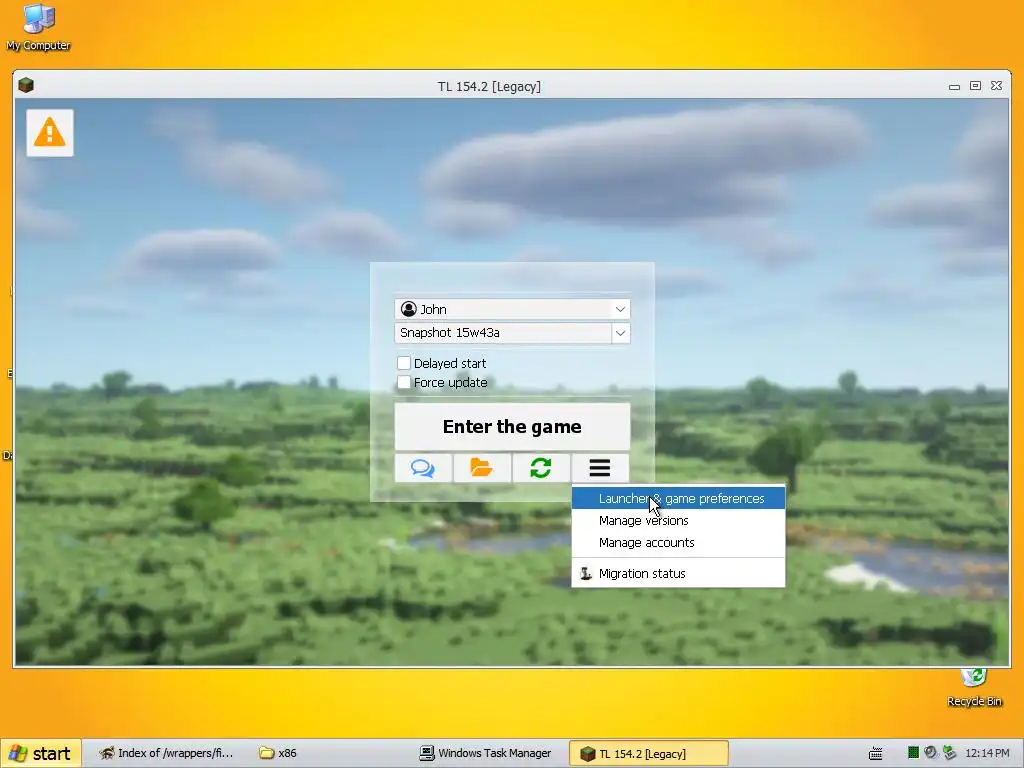Enable the Force update checkbox
Image resolution: width=1024 pixels, height=768 pixels.
pos(404,382)
